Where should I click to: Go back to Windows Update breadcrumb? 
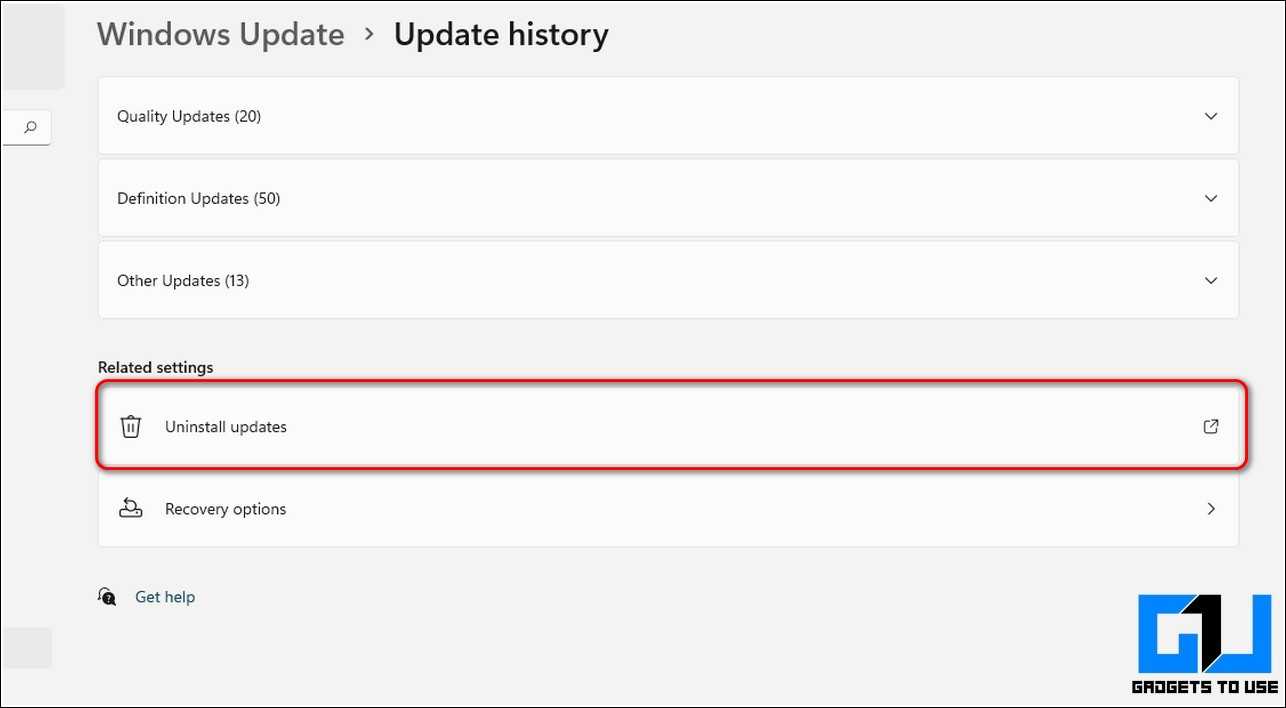(x=220, y=34)
